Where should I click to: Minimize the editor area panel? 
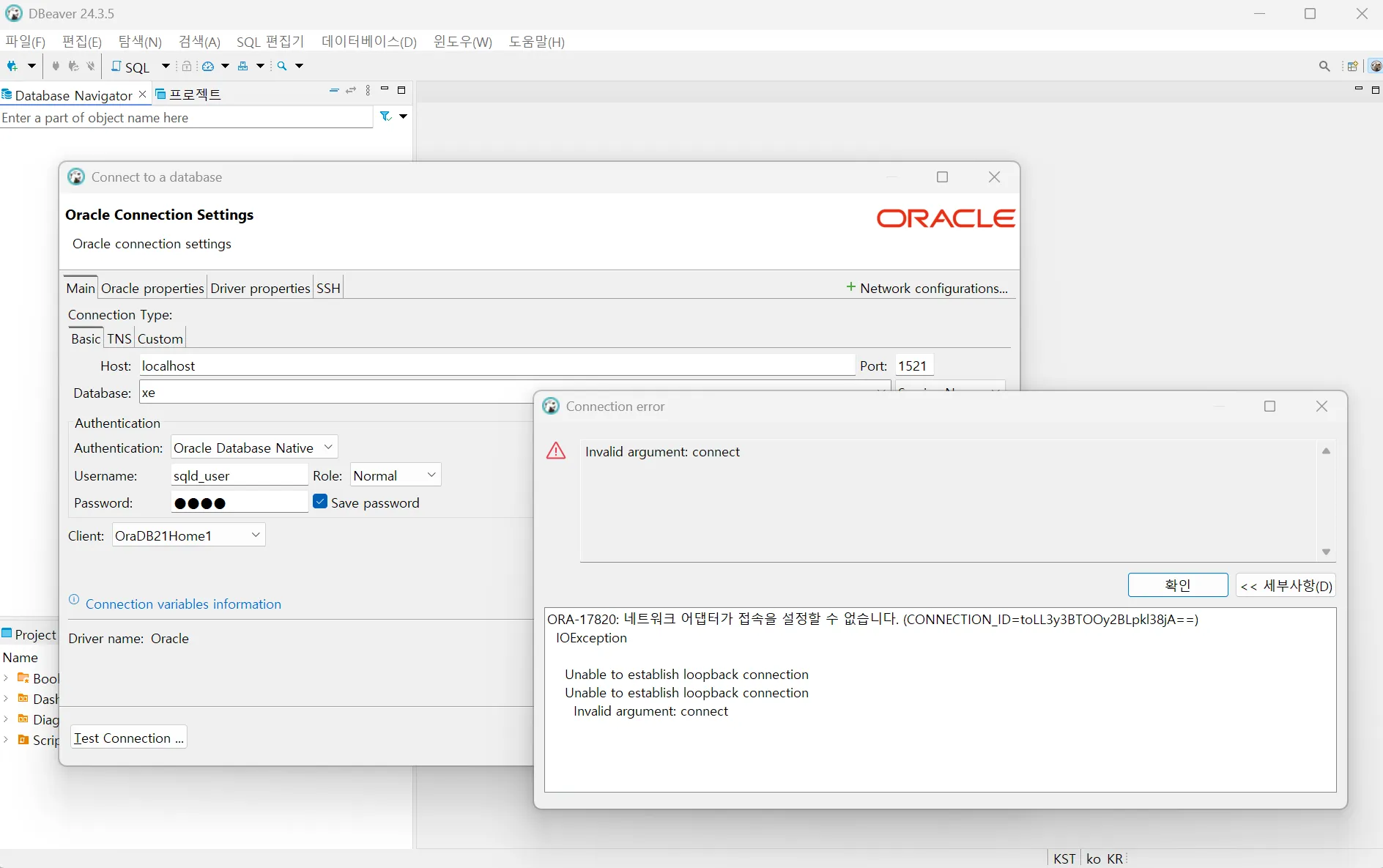tap(1359, 89)
